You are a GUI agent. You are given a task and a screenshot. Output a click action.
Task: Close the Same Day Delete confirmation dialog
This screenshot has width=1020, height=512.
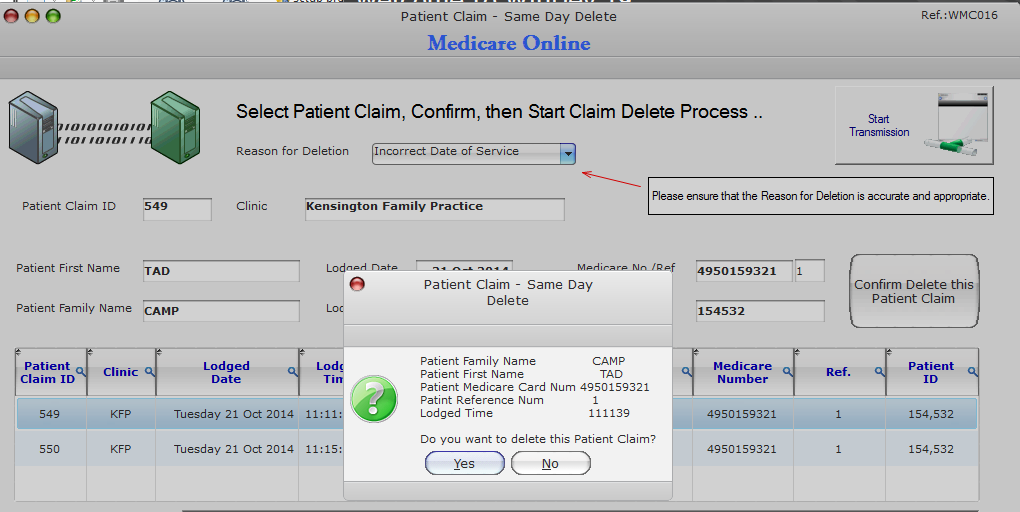coord(357,284)
